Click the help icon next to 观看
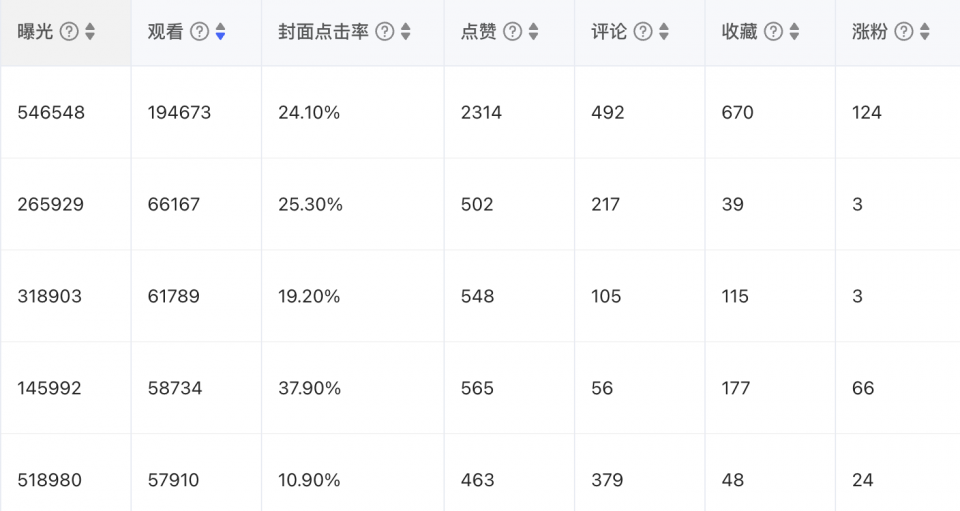Viewport: 960px width, 511px height. click(x=199, y=32)
